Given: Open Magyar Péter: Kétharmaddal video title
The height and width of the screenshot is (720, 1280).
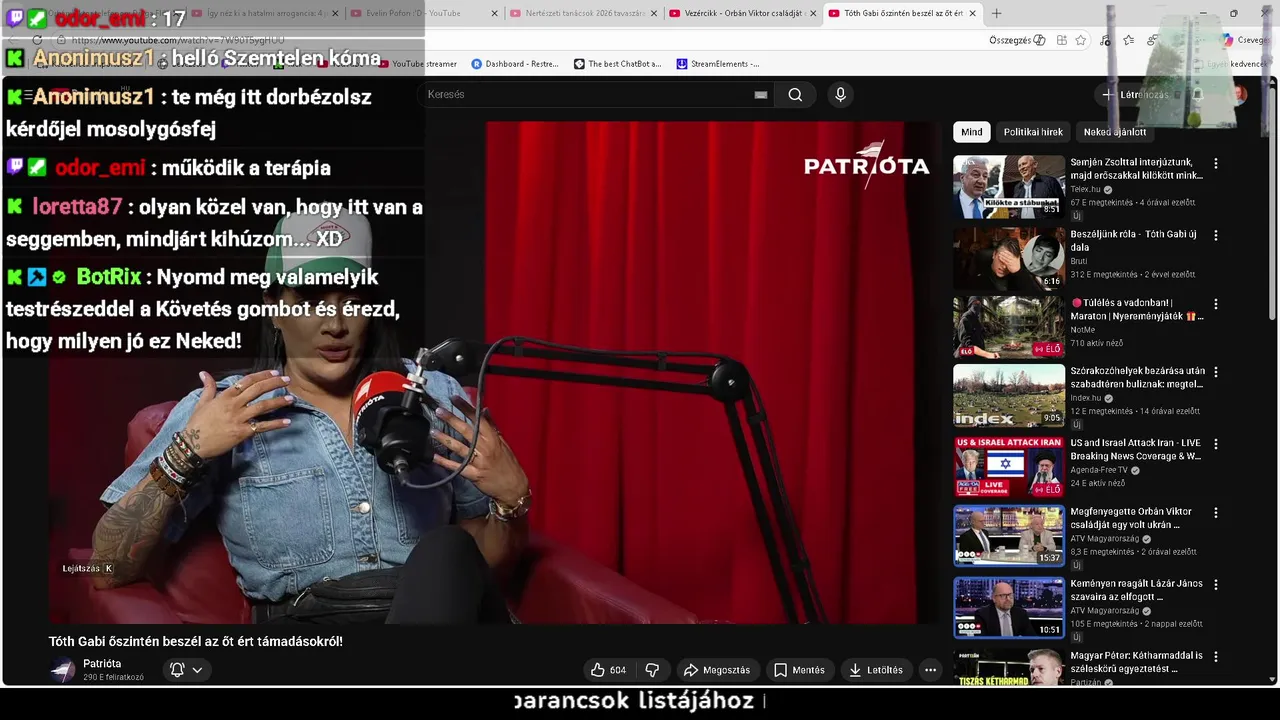Looking at the screenshot, I should click(x=1136, y=663).
